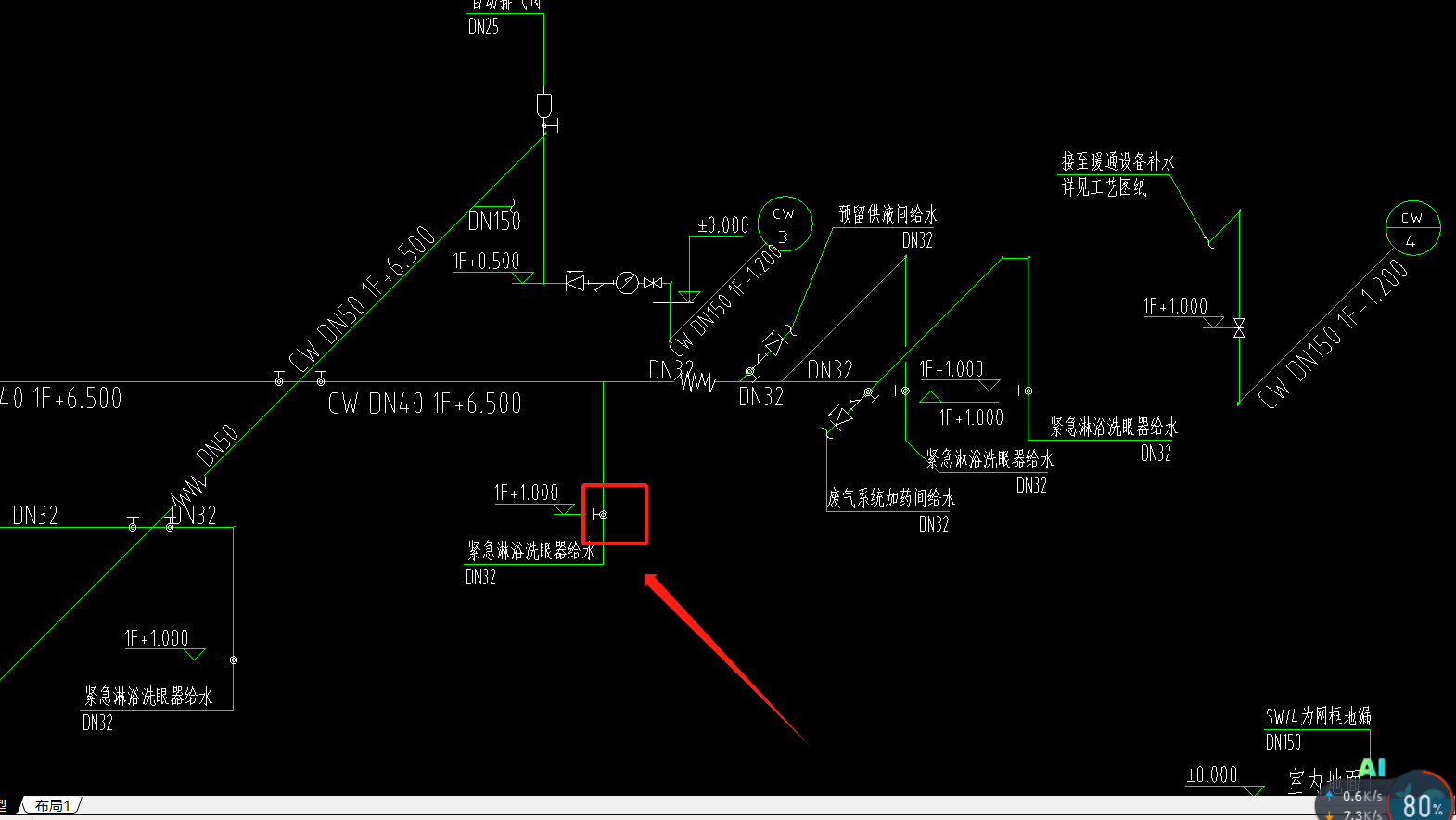The width and height of the screenshot is (1456, 820).
Task: Select the check valve on the 预留供液间给水 branch
Action: coord(774,344)
